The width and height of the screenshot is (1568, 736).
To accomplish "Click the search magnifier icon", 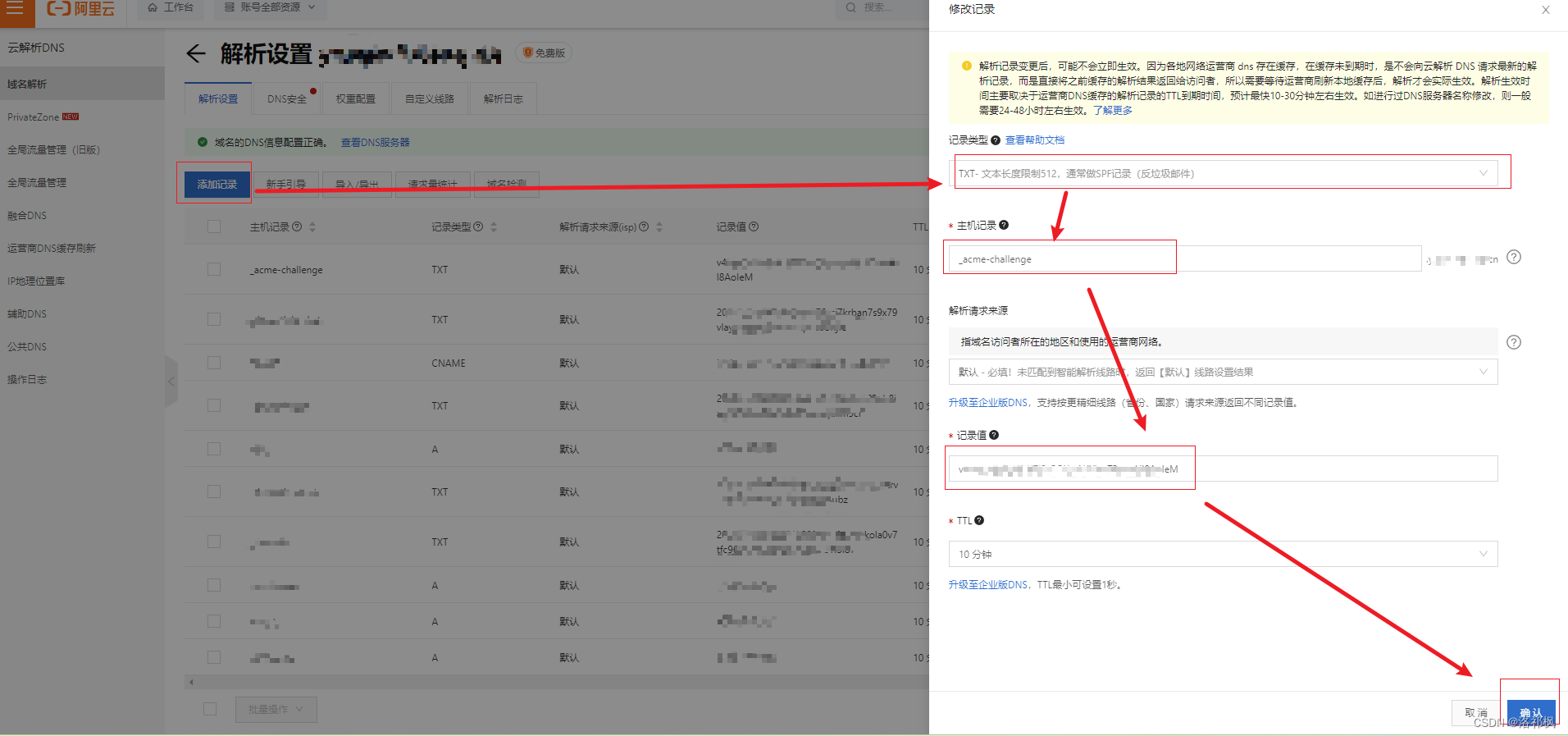I will pyautogui.click(x=850, y=7).
